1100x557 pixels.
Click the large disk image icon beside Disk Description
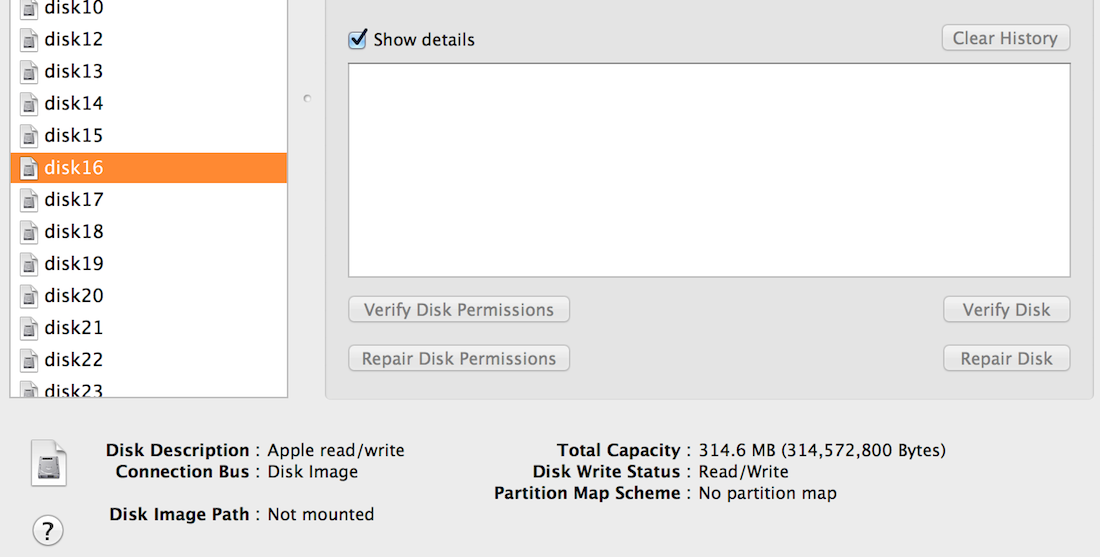click(x=48, y=463)
